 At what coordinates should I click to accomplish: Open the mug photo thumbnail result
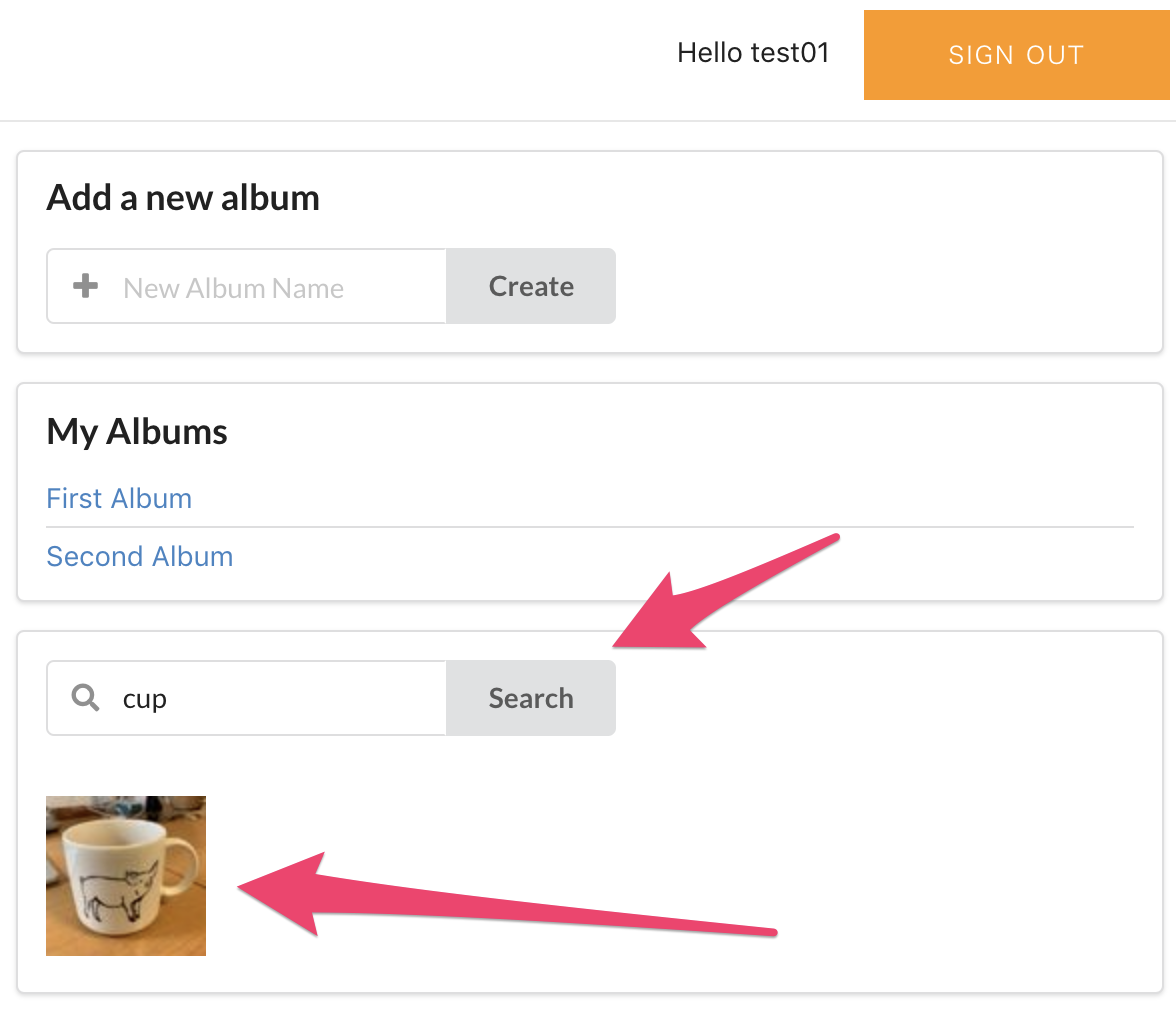(x=126, y=876)
